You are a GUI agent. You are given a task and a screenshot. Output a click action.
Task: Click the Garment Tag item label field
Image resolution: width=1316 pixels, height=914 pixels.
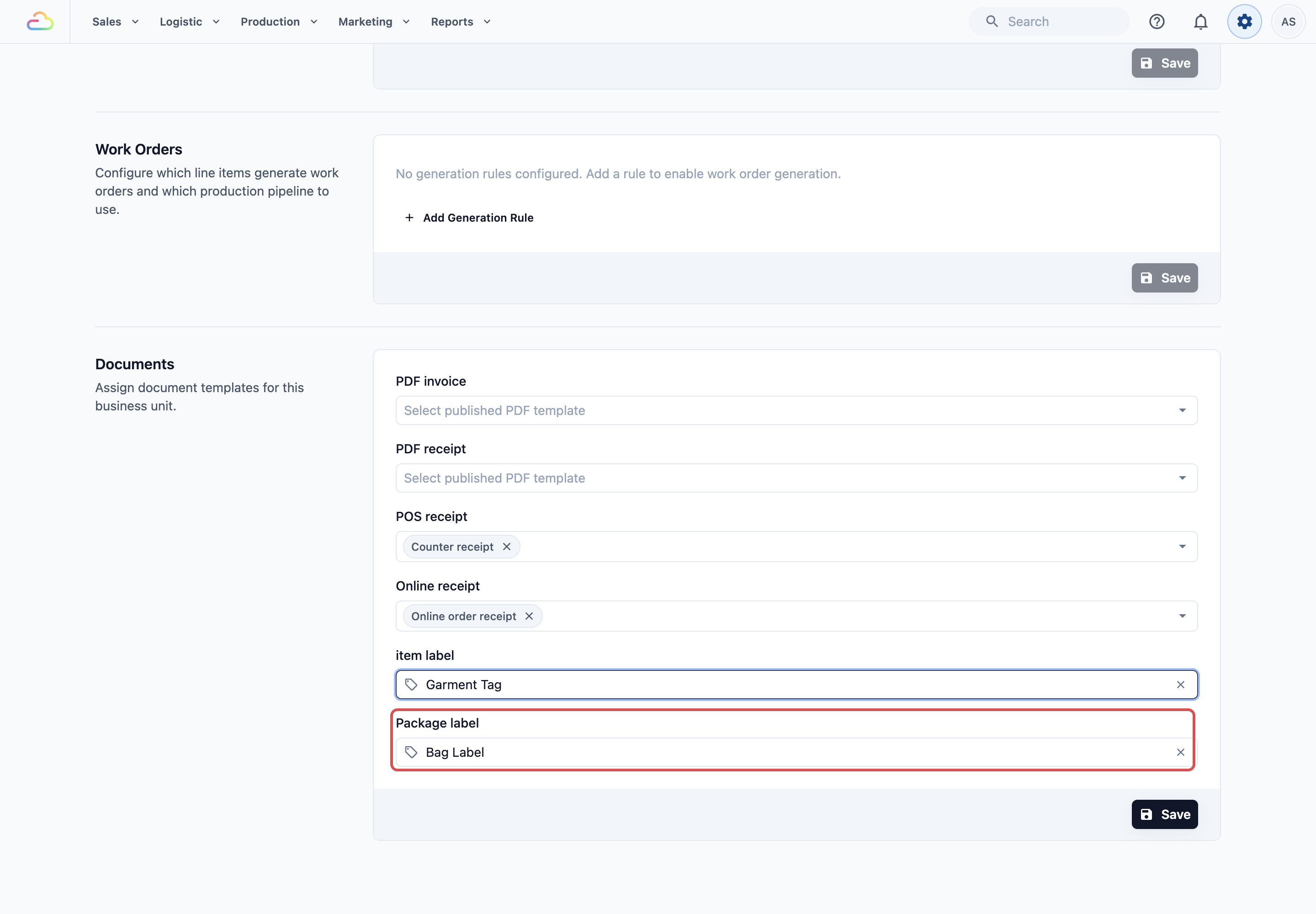[796, 684]
